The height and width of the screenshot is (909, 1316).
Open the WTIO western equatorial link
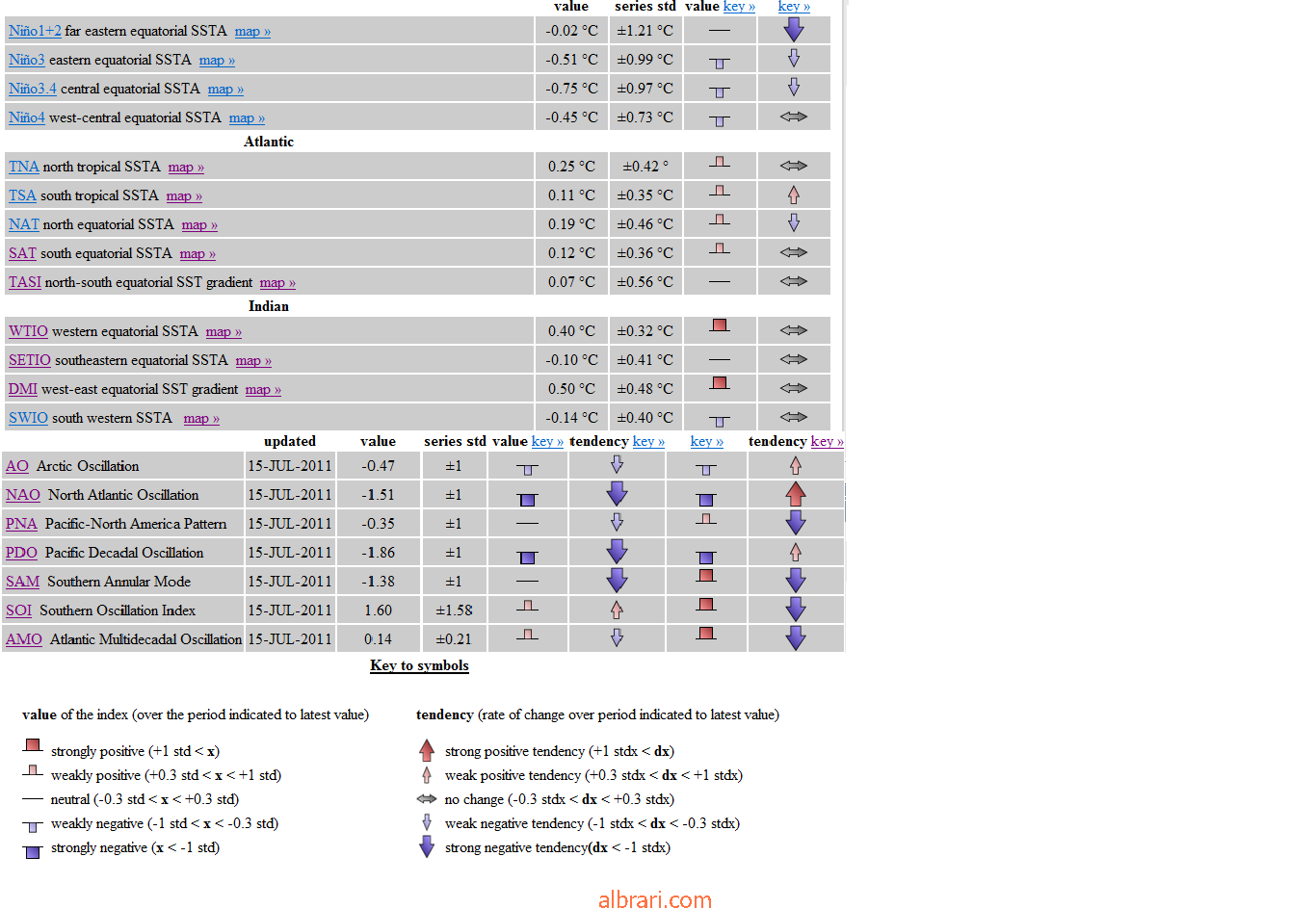pos(28,331)
